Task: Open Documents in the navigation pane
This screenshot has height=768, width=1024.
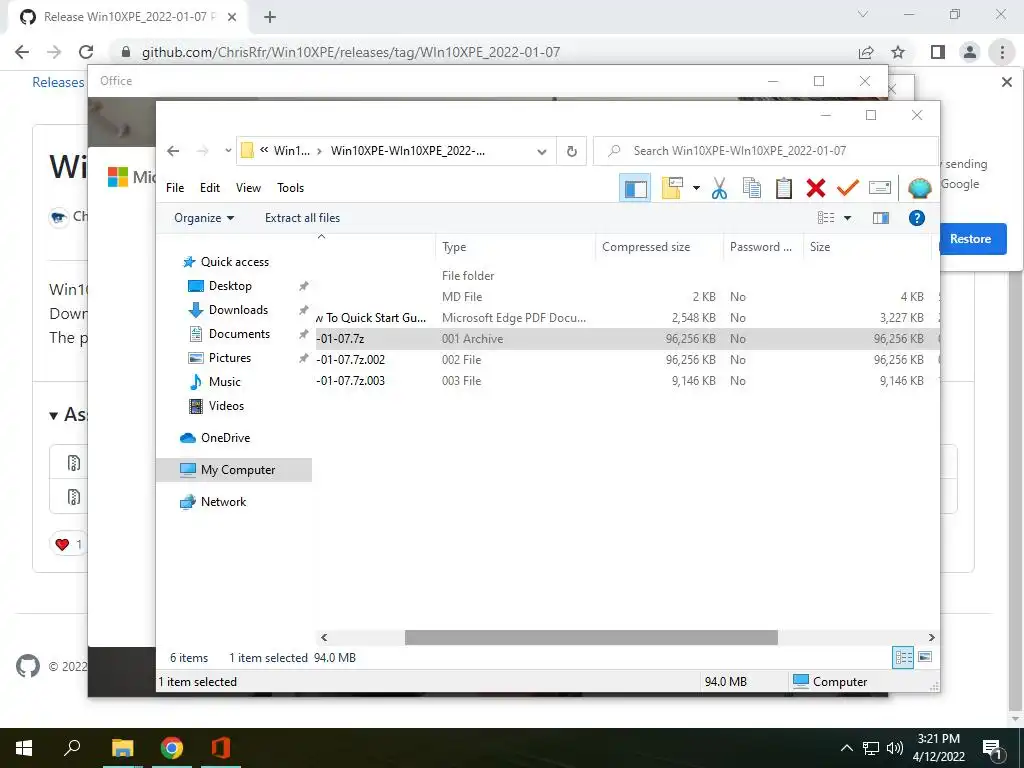Action: click(239, 334)
